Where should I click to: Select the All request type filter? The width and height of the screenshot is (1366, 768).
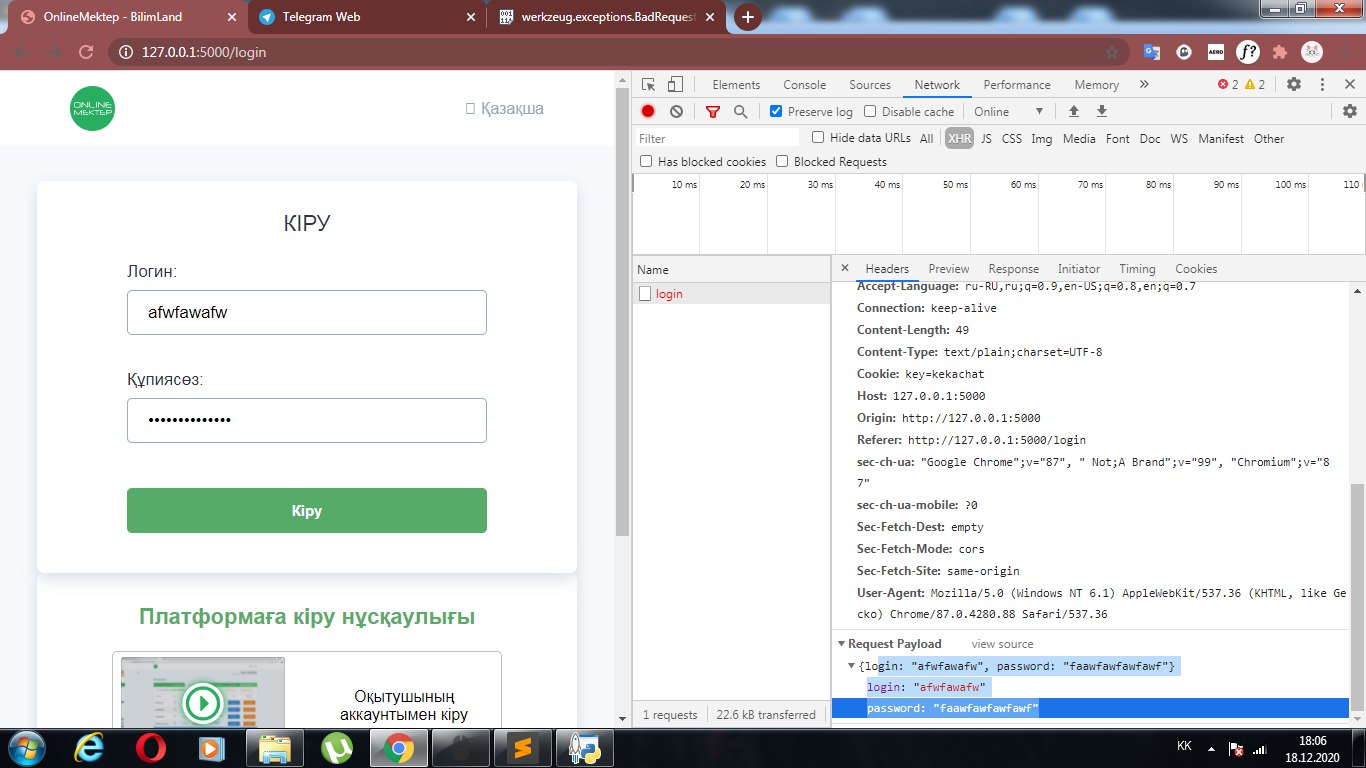pyautogui.click(x=927, y=139)
